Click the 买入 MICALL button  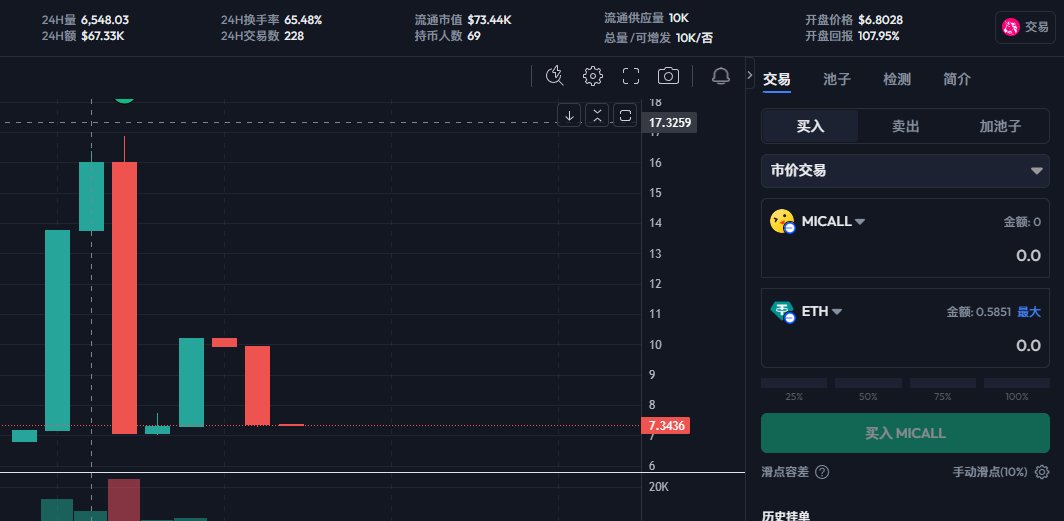pyautogui.click(x=905, y=433)
